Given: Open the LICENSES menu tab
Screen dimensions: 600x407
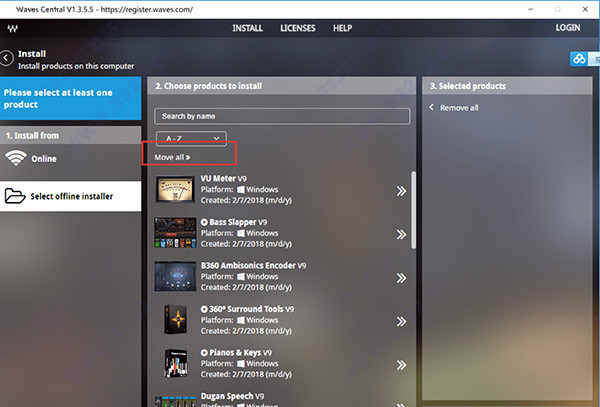Looking at the screenshot, I should click(298, 28).
